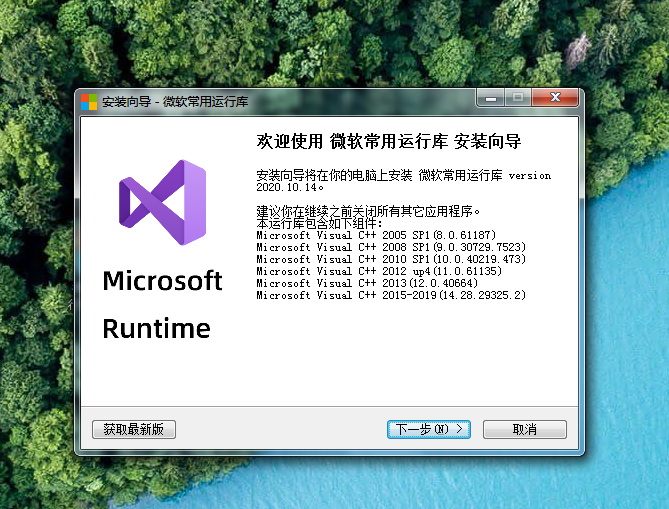
Task: Click the Microsoft word under the logo
Action: click(163, 281)
